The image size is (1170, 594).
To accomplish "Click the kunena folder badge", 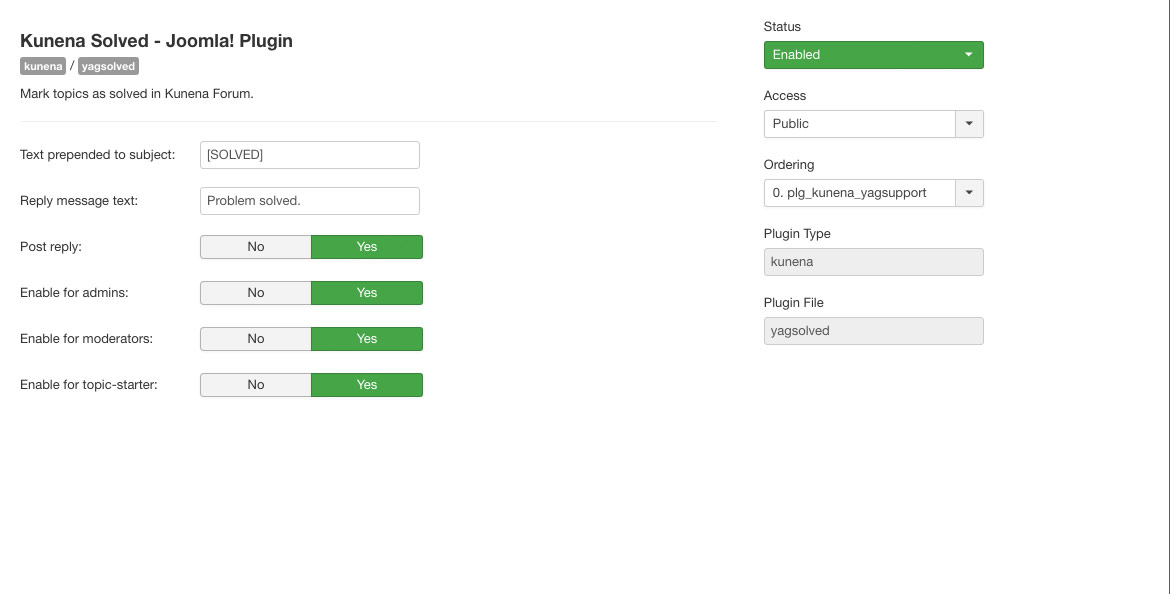I will click(43, 66).
